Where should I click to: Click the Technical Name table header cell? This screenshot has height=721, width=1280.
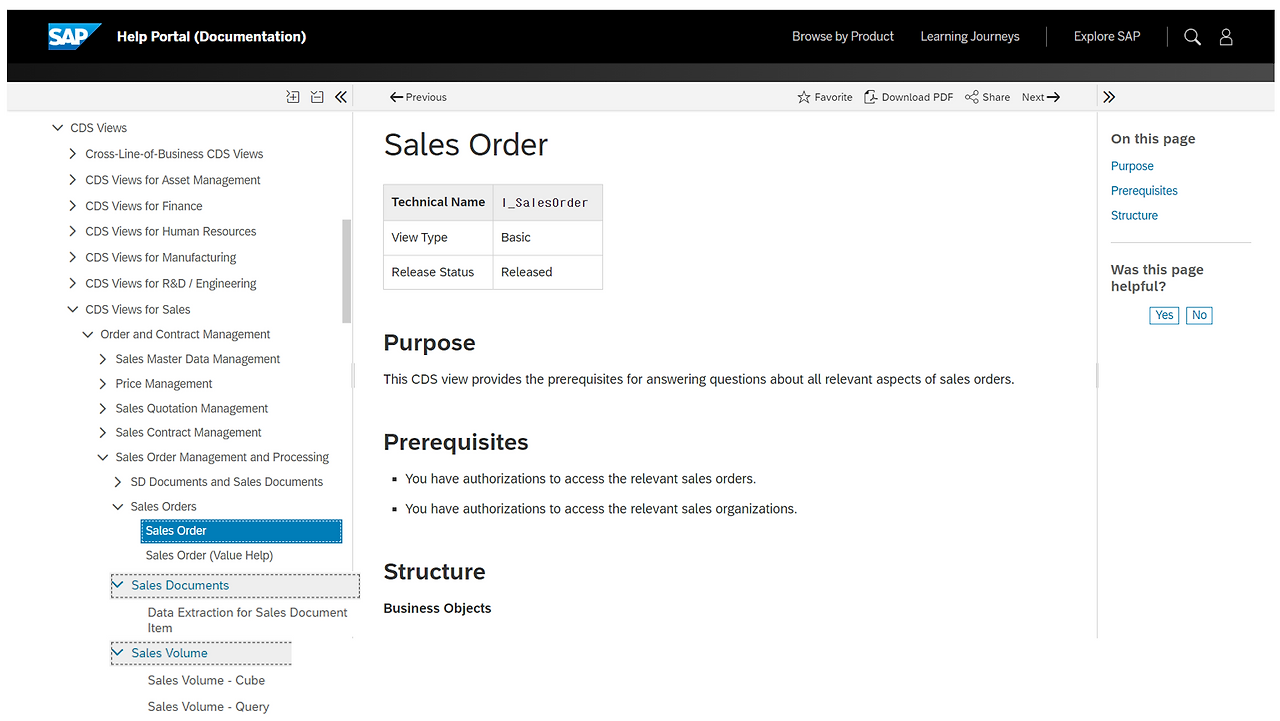click(438, 202)
